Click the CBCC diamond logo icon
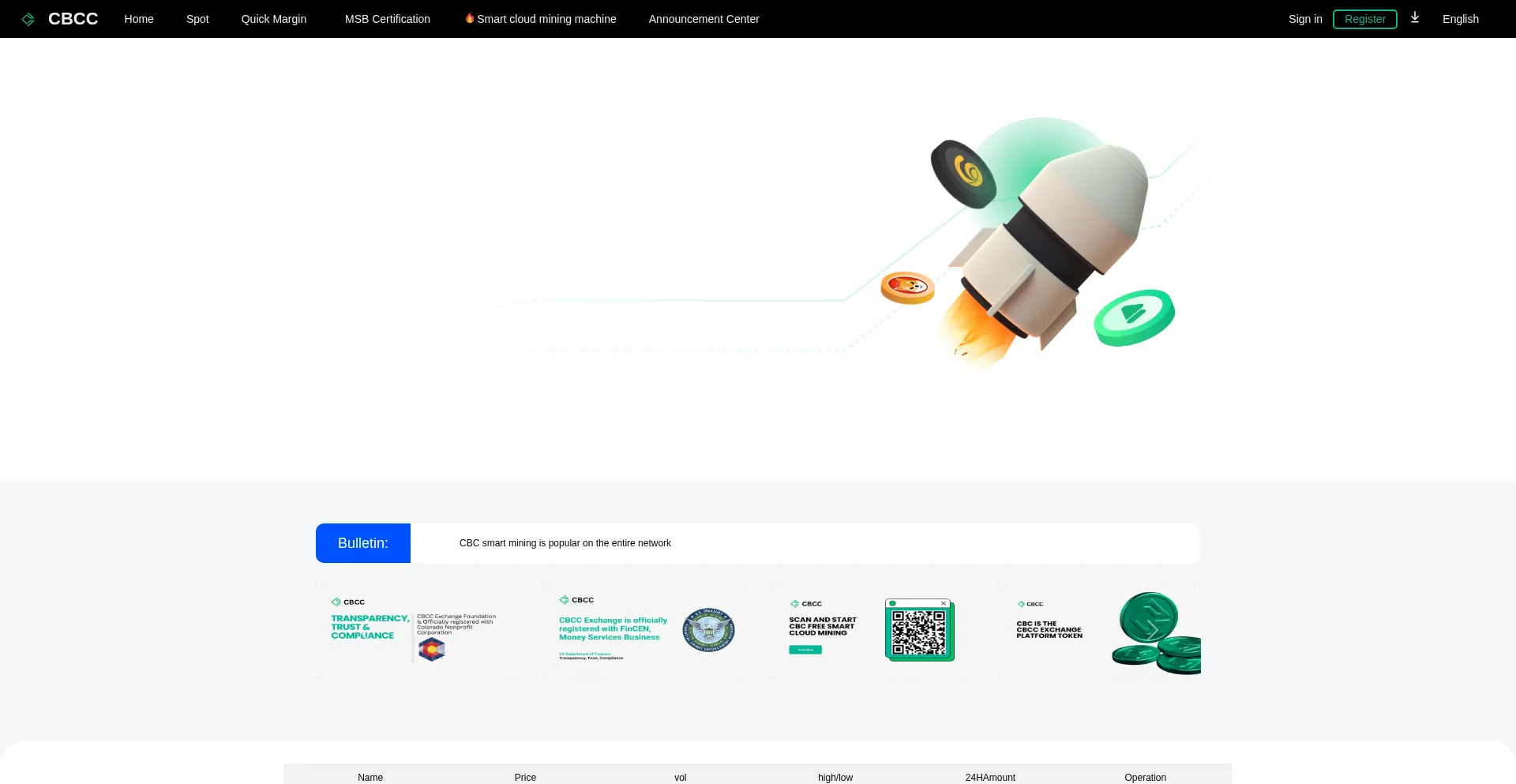Image resolution: width=1516 pixels, height=784 pixels. 28,19
